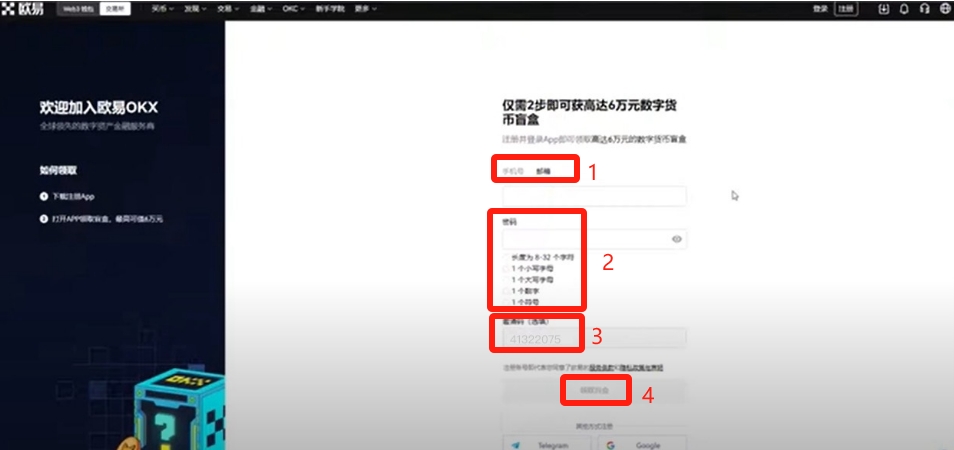Focus the email input field
Screen dimensions: 954x450
click(x=594, y=196)
